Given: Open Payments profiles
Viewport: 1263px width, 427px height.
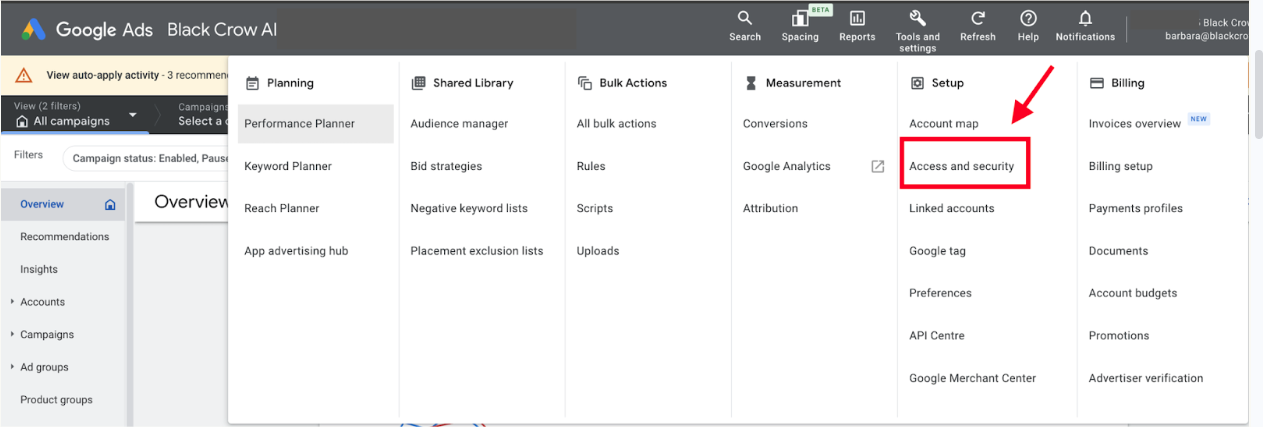Looking at the screenshot, I should click(x=1135, y=208).
